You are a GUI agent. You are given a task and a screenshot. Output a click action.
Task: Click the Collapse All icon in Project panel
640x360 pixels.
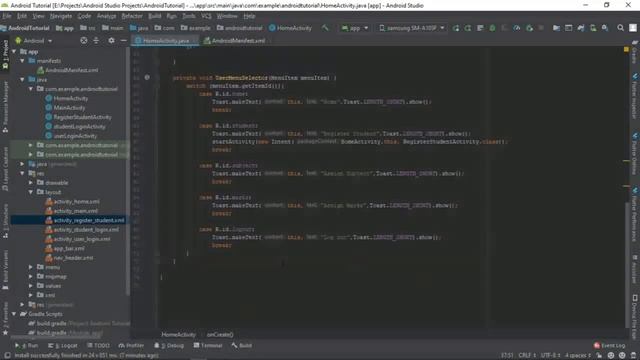click(x=96, y=40)
